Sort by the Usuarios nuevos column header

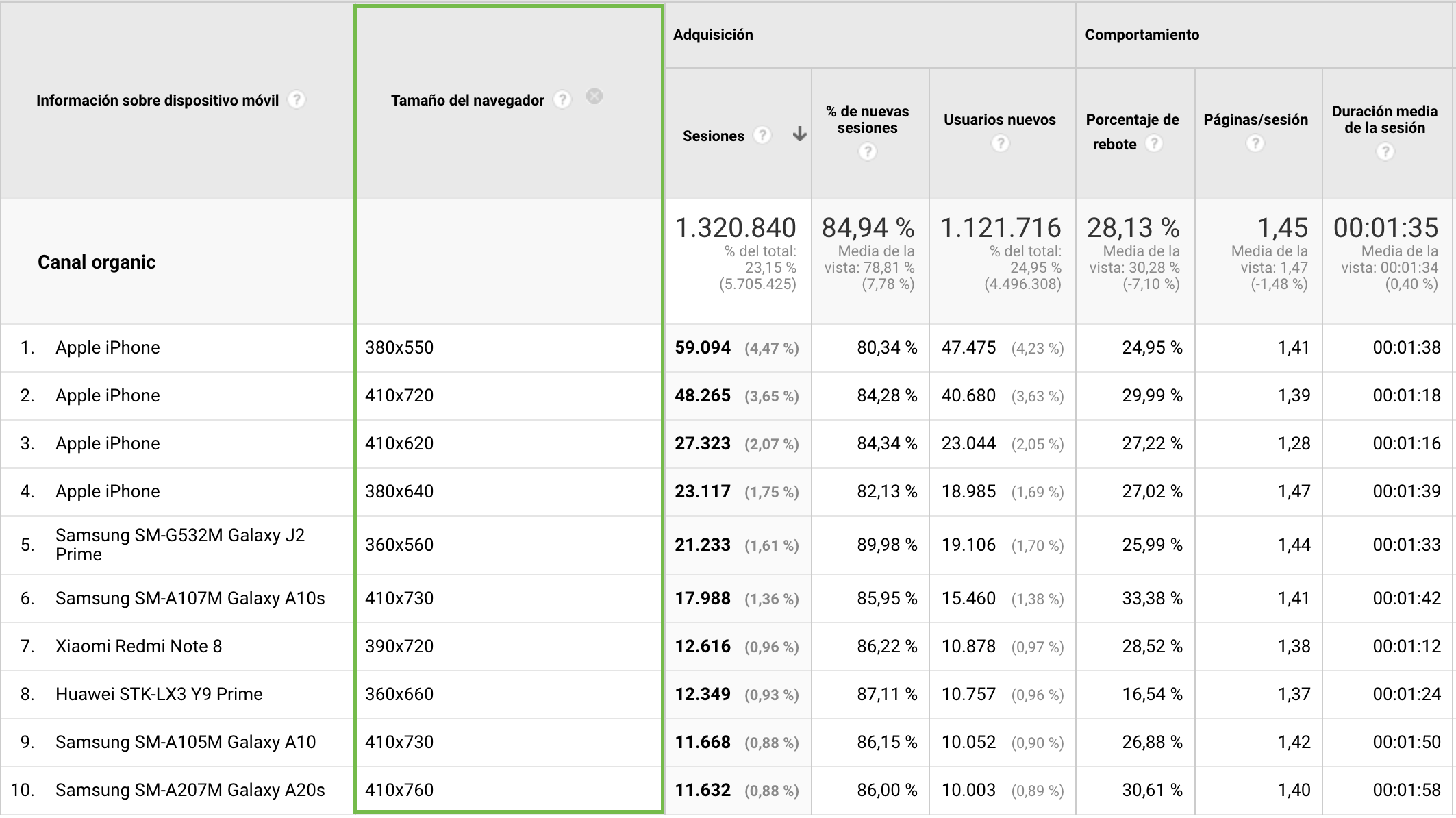click(999, 120)
